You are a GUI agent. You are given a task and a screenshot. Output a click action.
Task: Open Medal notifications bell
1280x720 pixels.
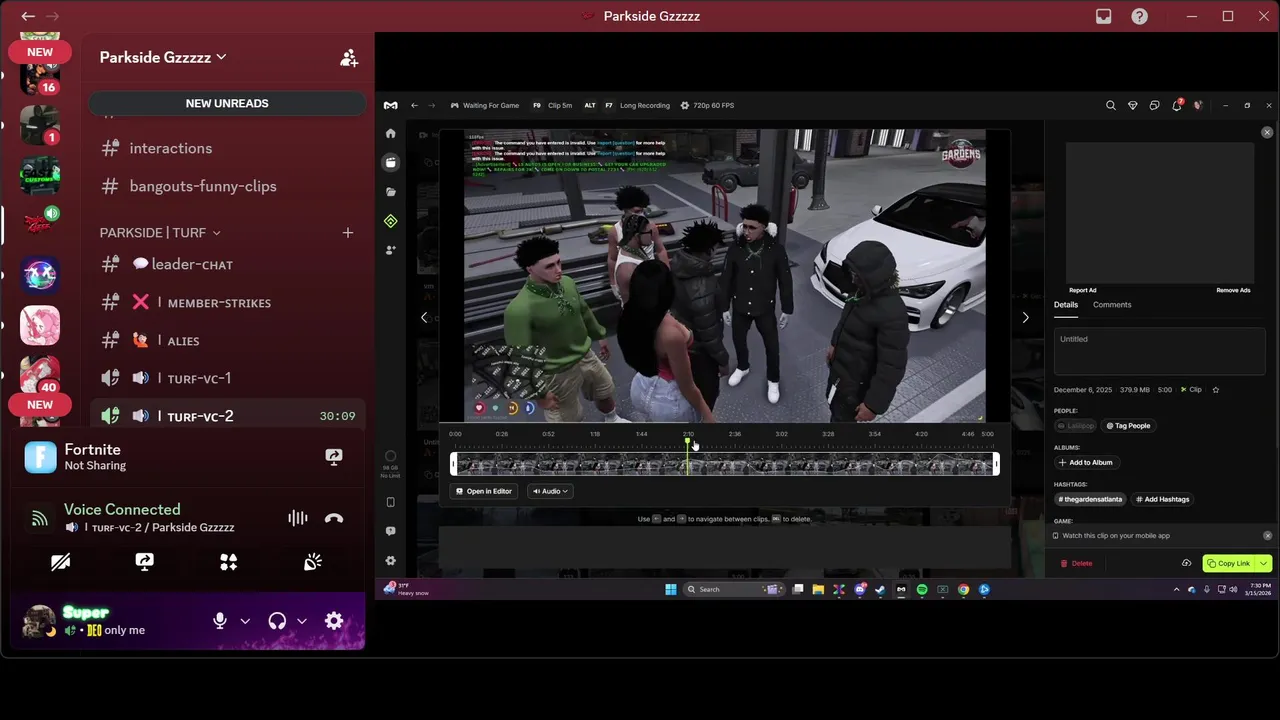pos(1177,105)
